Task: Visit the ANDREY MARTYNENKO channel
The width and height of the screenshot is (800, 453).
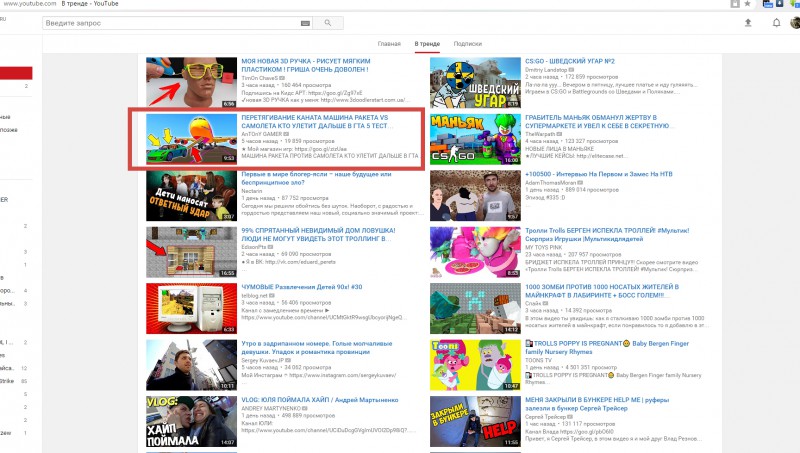Action: tap(271, 409)
